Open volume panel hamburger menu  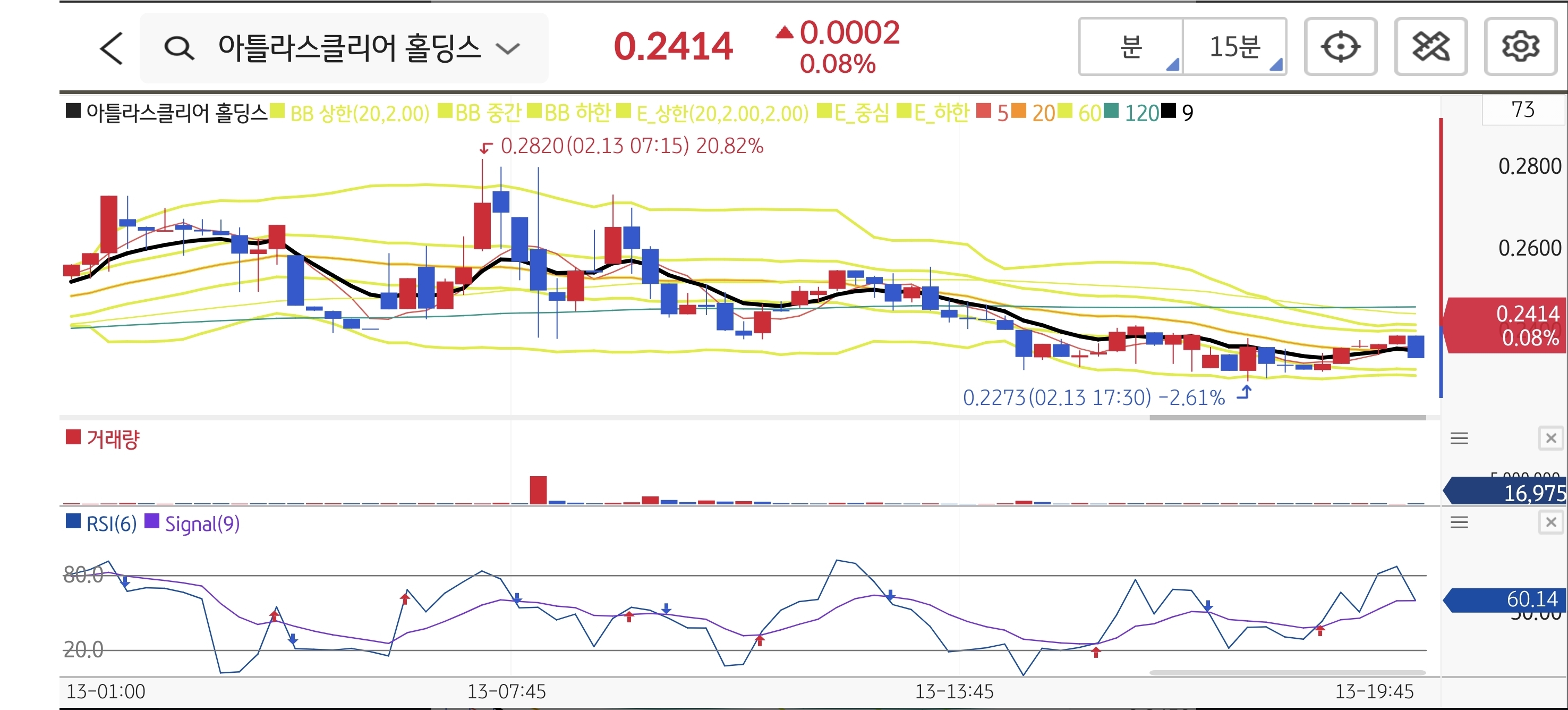point(1459,438)
